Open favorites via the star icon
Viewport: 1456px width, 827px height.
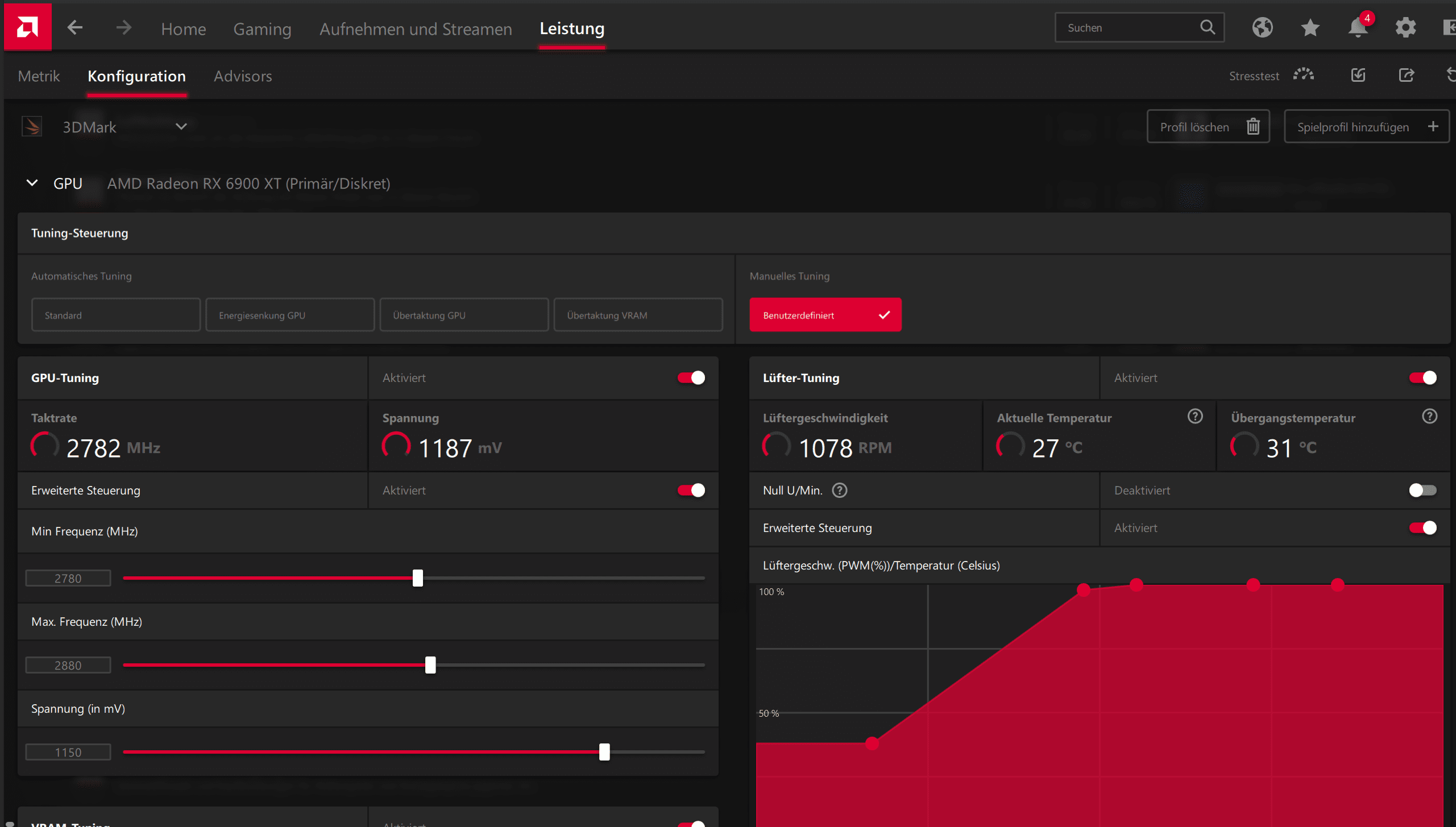1310,27
